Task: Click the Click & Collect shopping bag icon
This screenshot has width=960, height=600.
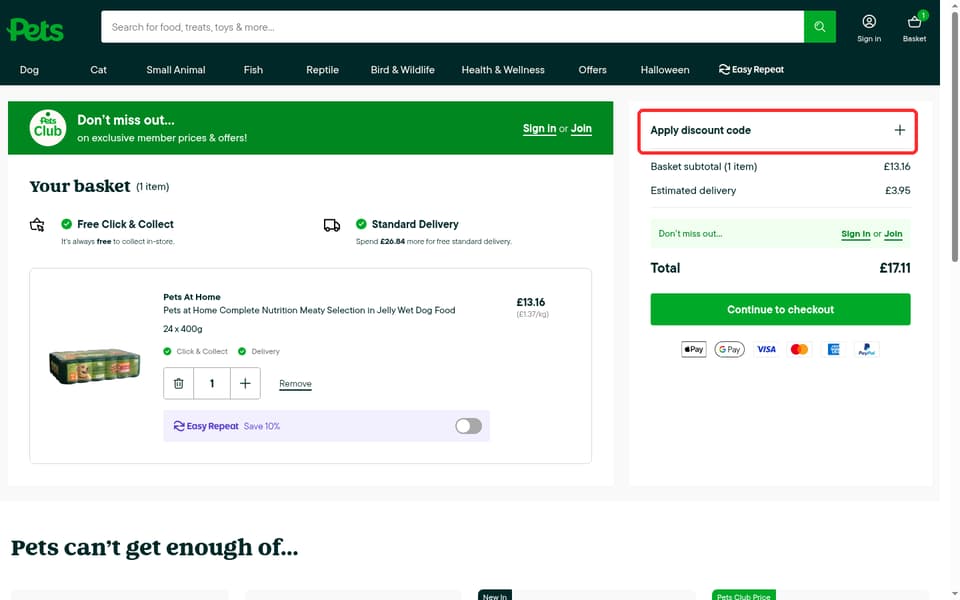Action: tap(37, 225)
